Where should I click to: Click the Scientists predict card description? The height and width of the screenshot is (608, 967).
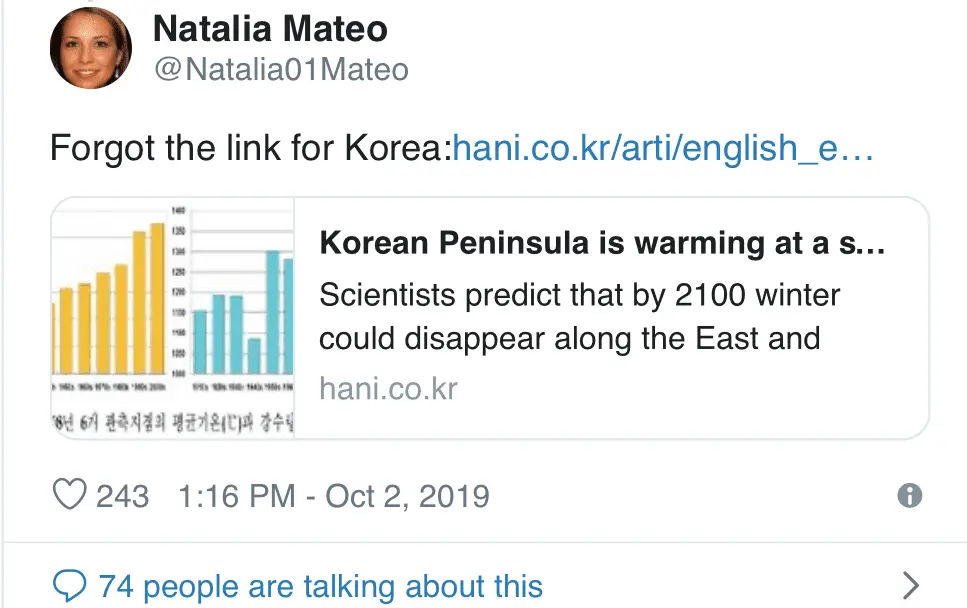click(x=580, y=317)
